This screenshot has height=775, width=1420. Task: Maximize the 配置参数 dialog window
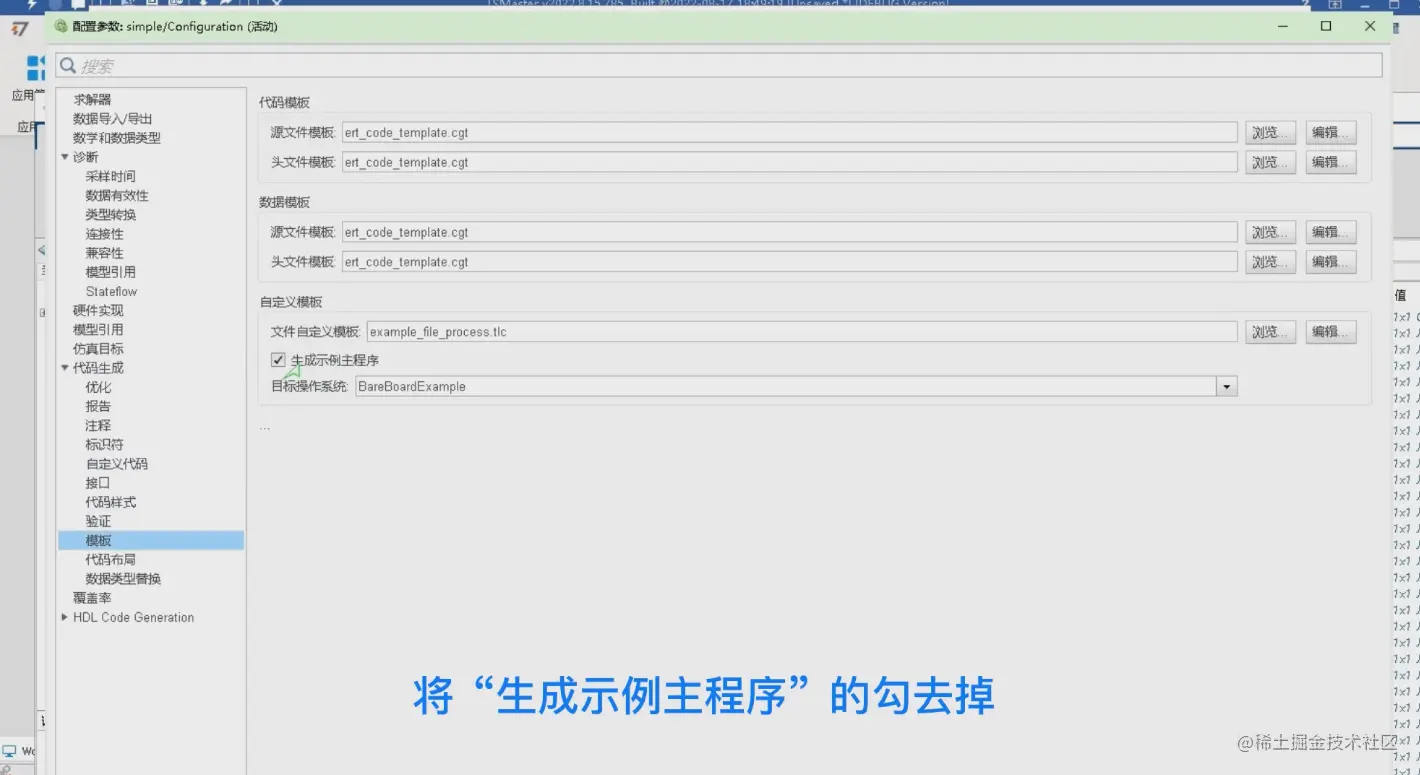(x=1326, y=26)
